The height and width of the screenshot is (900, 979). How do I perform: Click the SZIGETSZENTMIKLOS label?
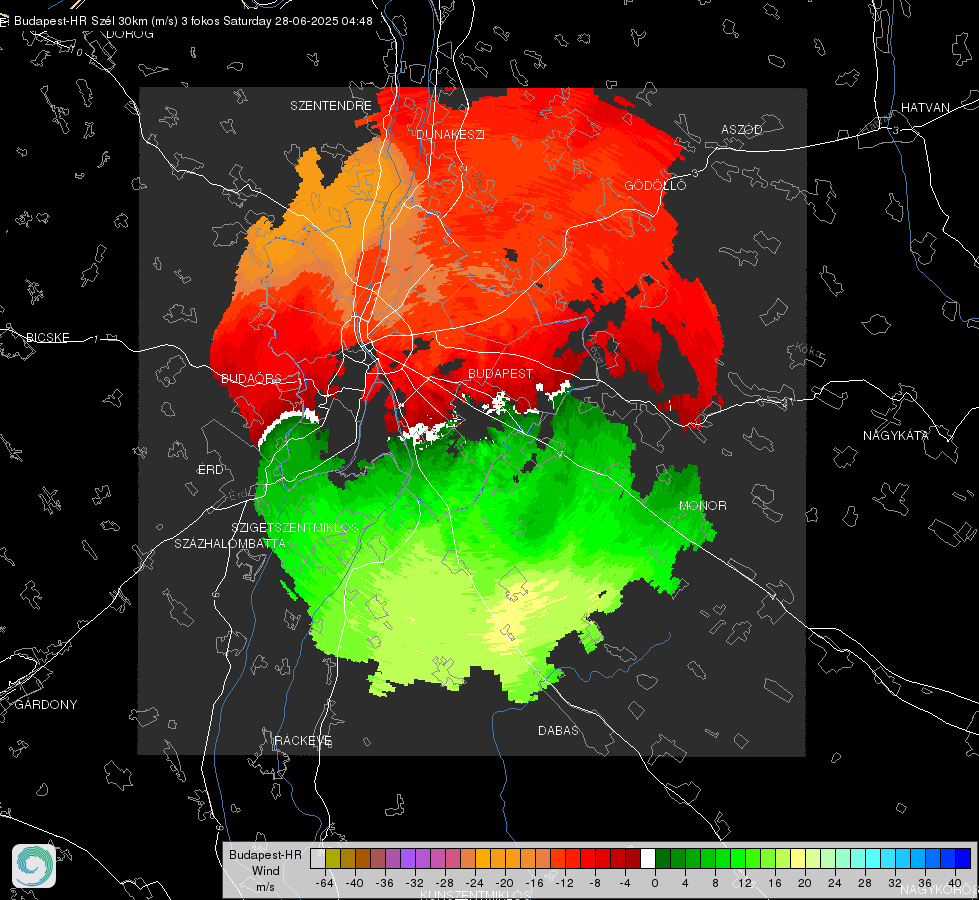(x=295, y=527)
